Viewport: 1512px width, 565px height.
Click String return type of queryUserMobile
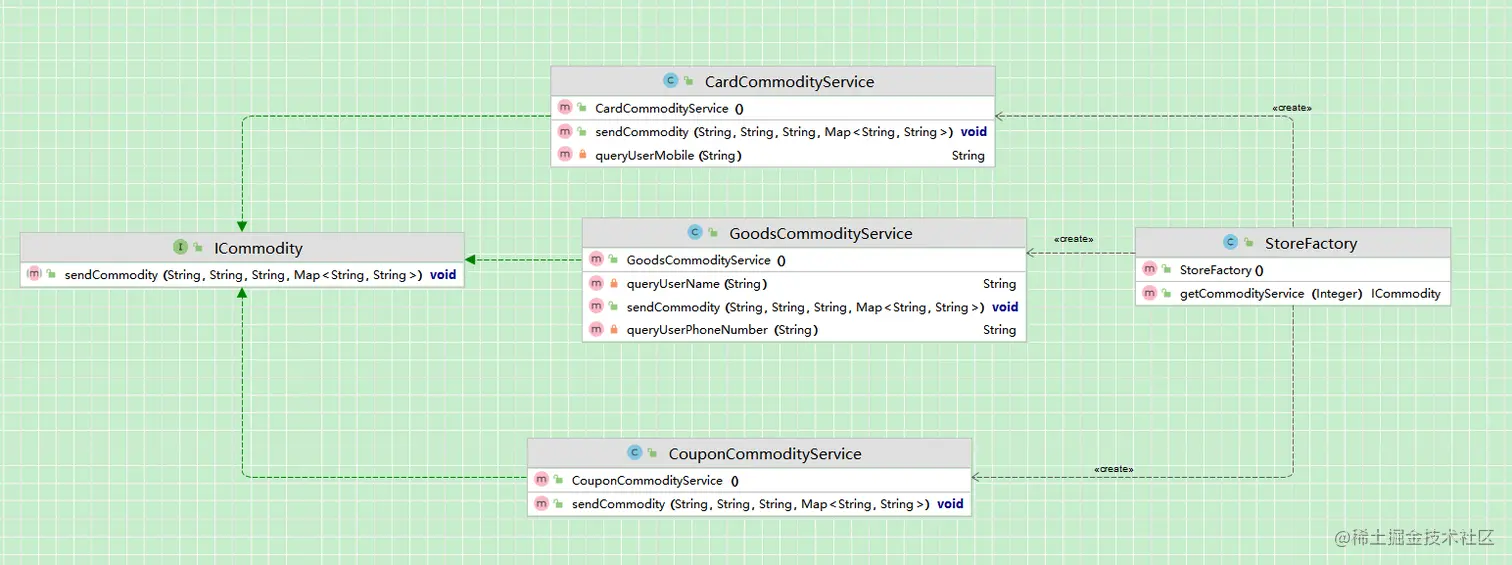tap(968, 155)
